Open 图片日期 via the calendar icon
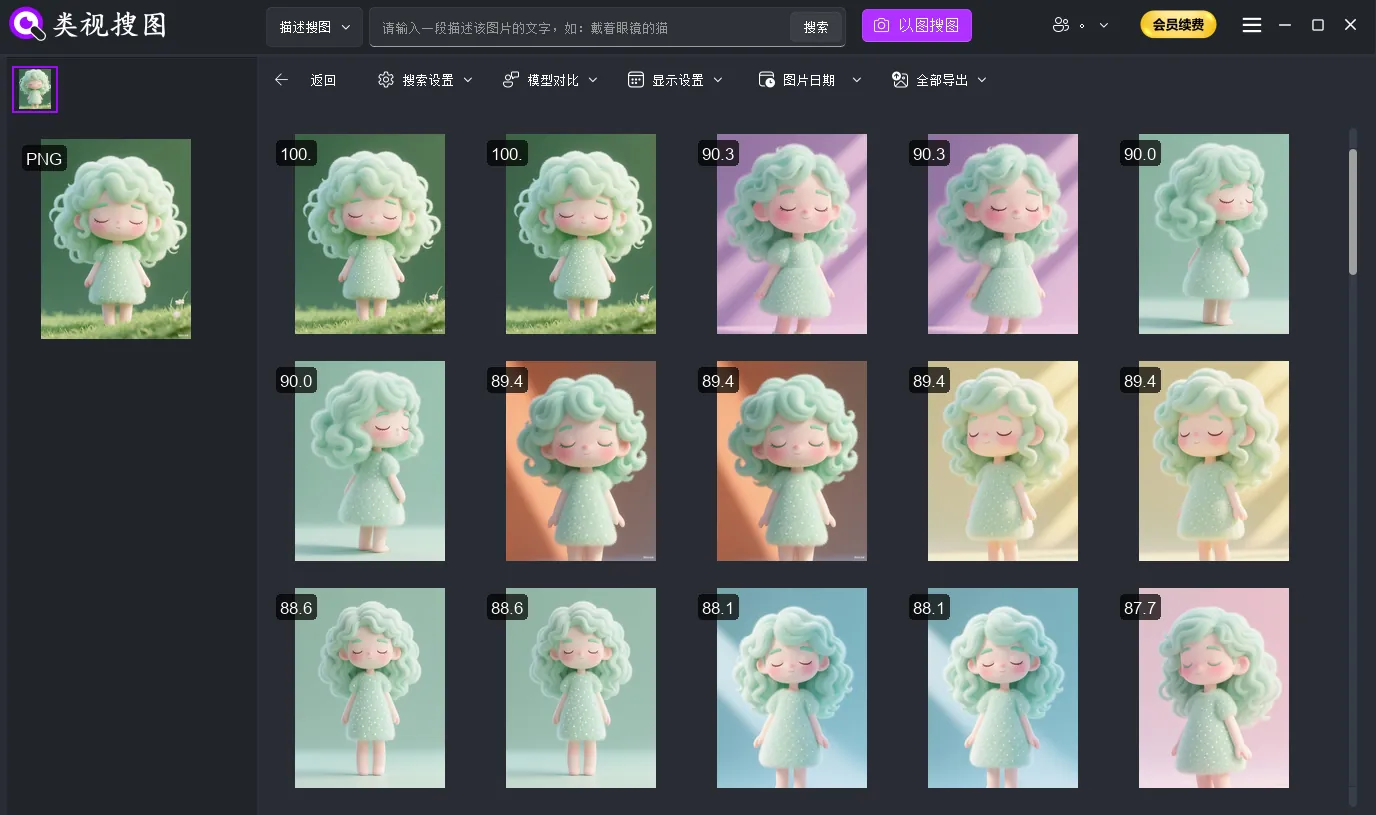This screenshot has width=1376, height=815. 766,80
